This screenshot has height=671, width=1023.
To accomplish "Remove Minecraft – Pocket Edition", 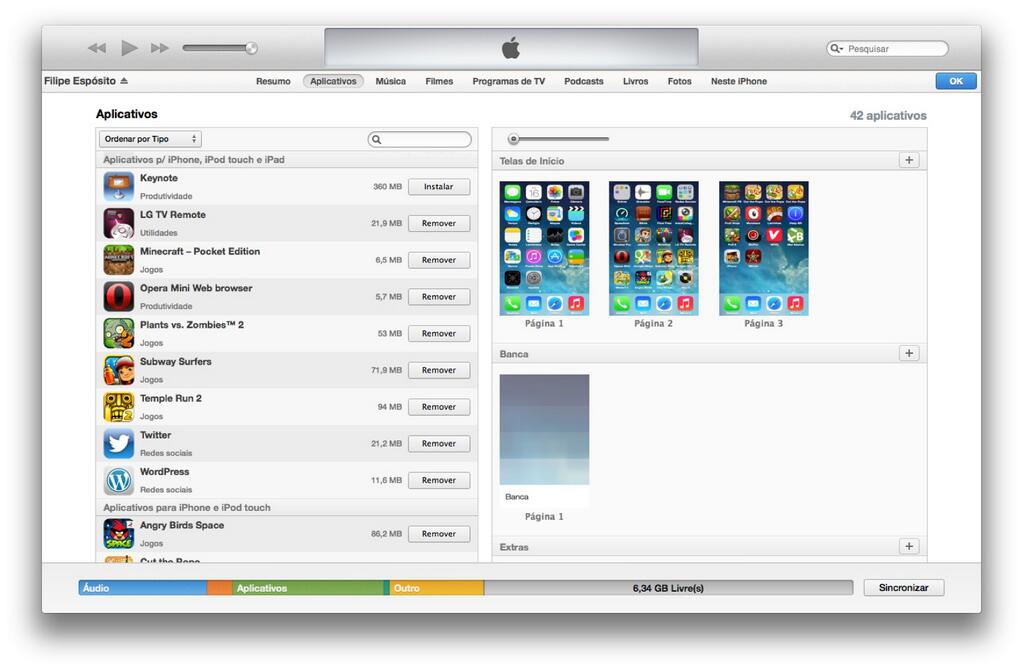I will [438, 260].
